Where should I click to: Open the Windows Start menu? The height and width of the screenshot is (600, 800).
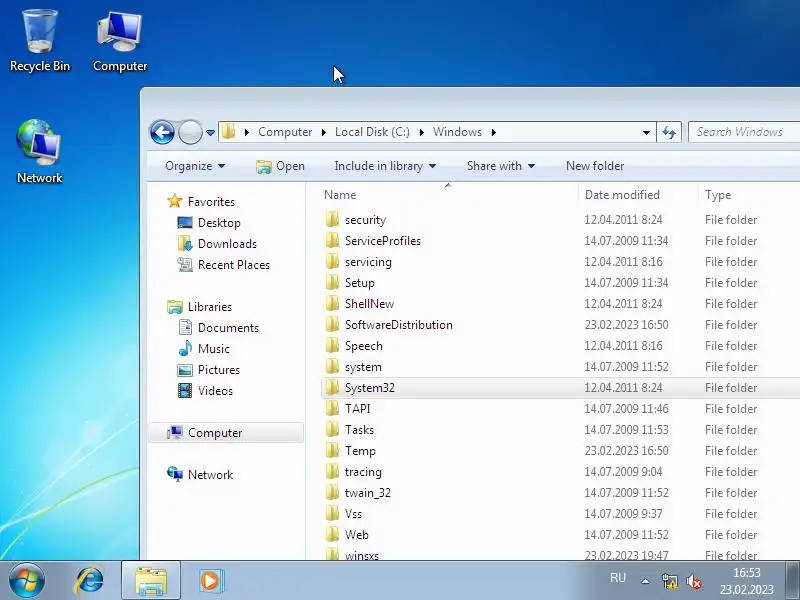click(x=27, y=581)
